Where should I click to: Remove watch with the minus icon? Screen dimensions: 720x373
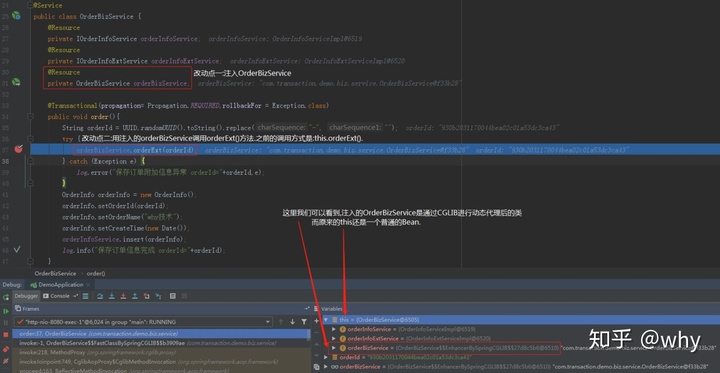tap(316, 332)
